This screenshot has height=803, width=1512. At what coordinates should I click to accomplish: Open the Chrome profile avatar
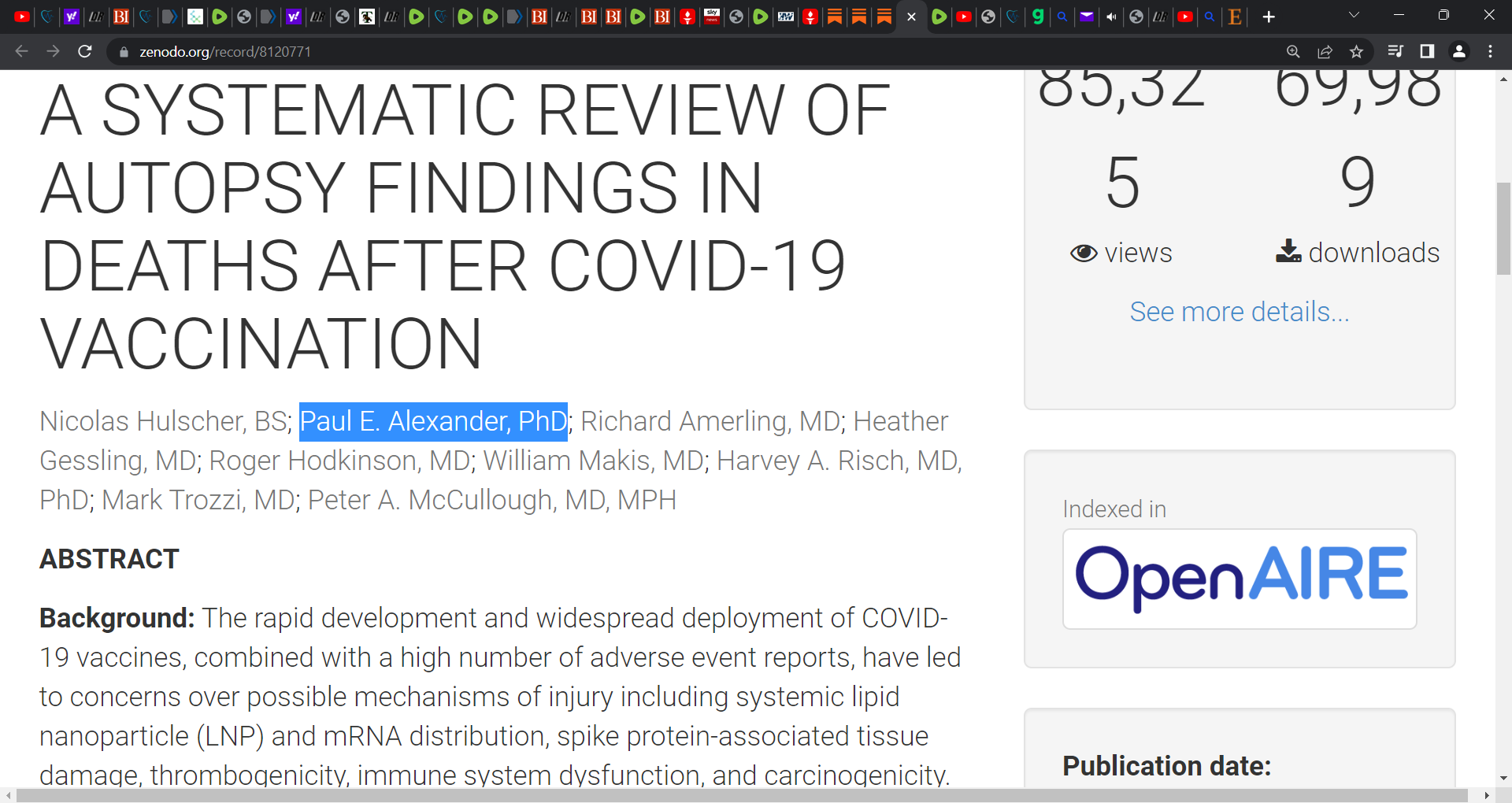point(1458,51)
